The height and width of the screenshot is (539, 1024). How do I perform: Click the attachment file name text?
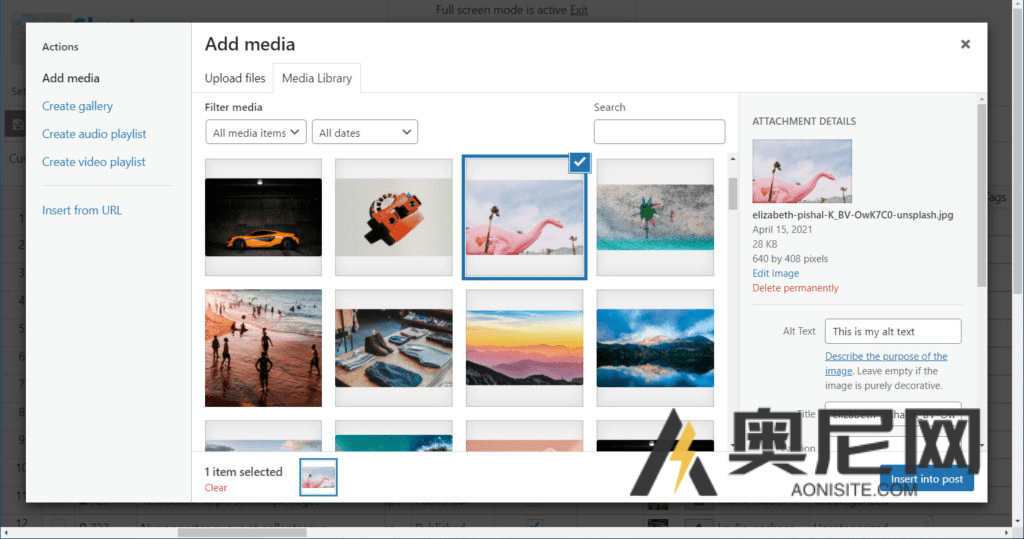click(x=852, y=215)
